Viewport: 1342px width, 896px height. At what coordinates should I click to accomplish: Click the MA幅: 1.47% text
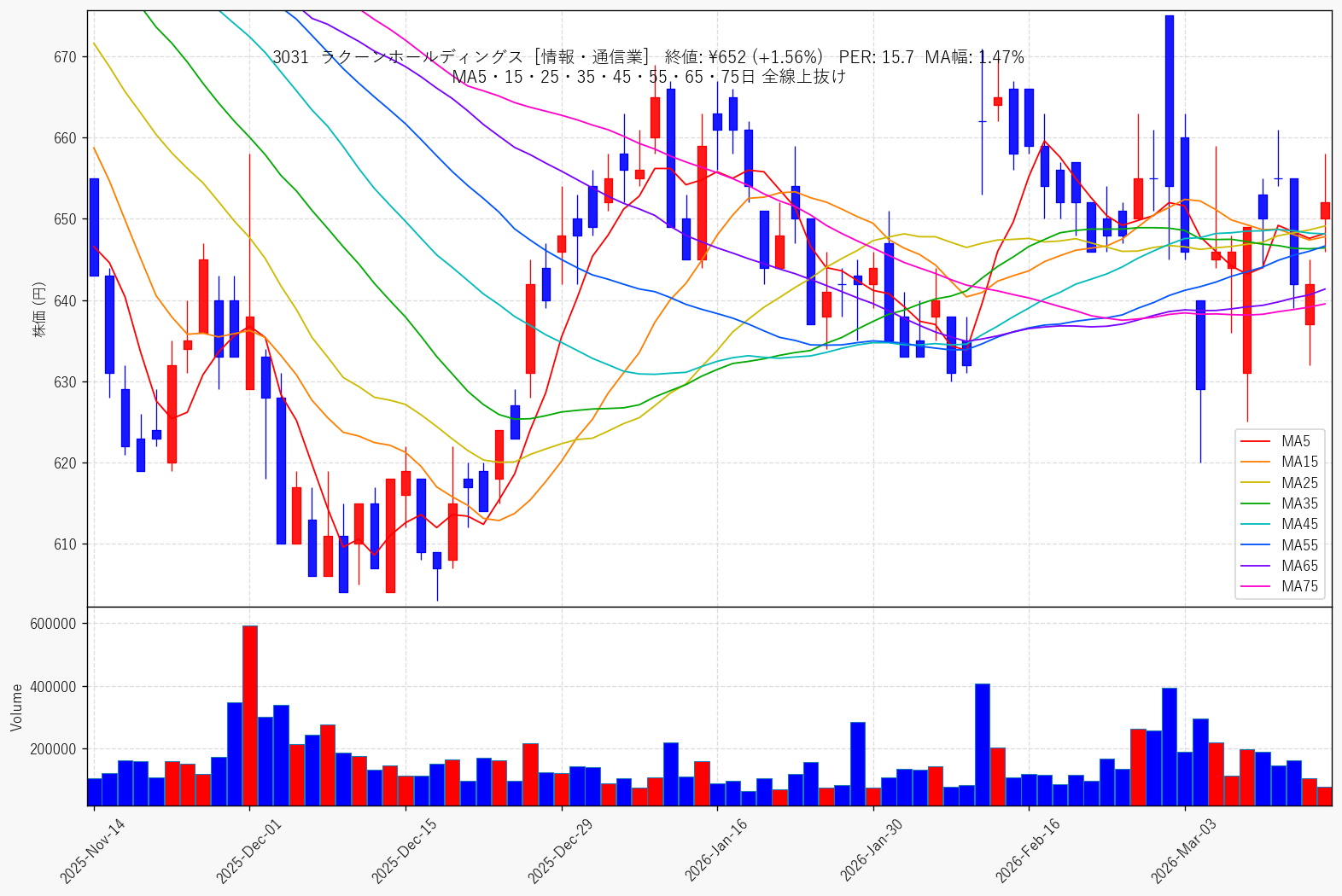click(975, 57)
